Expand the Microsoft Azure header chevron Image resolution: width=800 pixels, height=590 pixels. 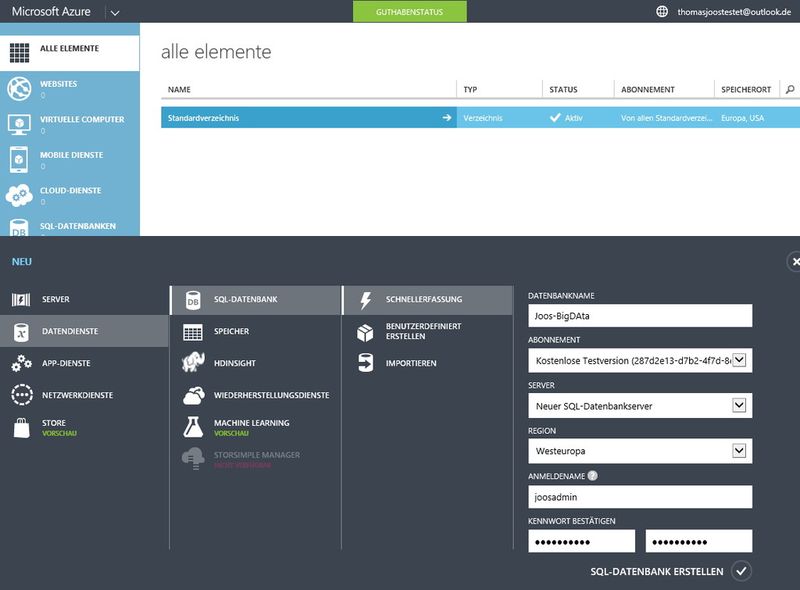pyautogui.click(x=115, y=13)
